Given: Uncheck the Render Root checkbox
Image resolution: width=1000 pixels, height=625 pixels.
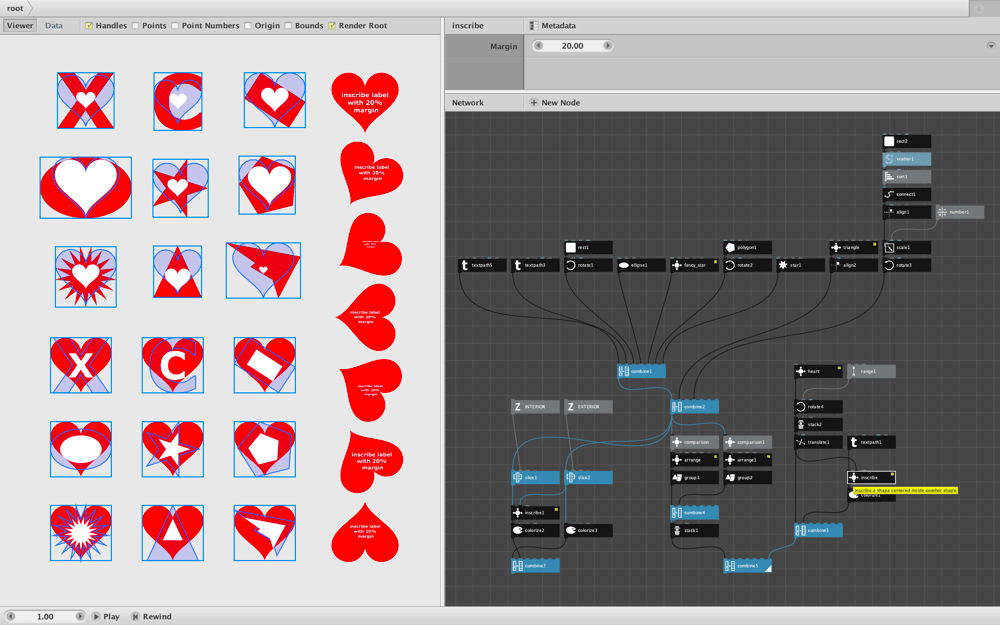Looking at the screenshot, I should coord(332,26).
